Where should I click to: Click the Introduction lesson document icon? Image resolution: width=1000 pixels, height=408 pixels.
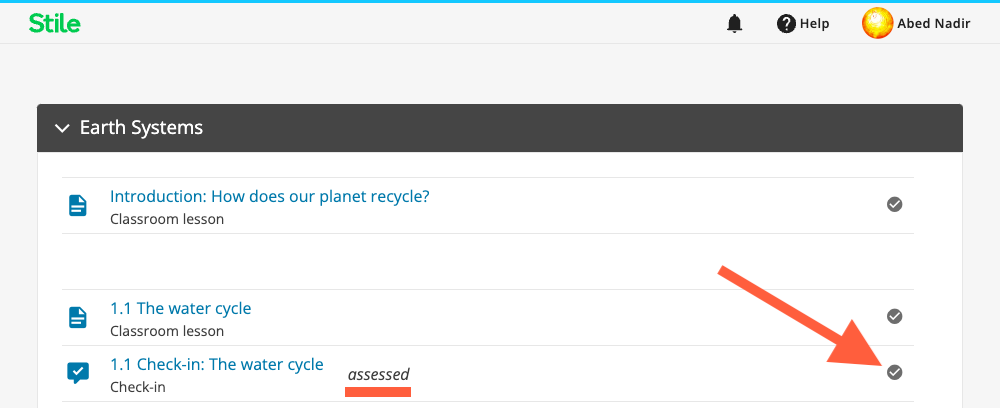point(78,205)
